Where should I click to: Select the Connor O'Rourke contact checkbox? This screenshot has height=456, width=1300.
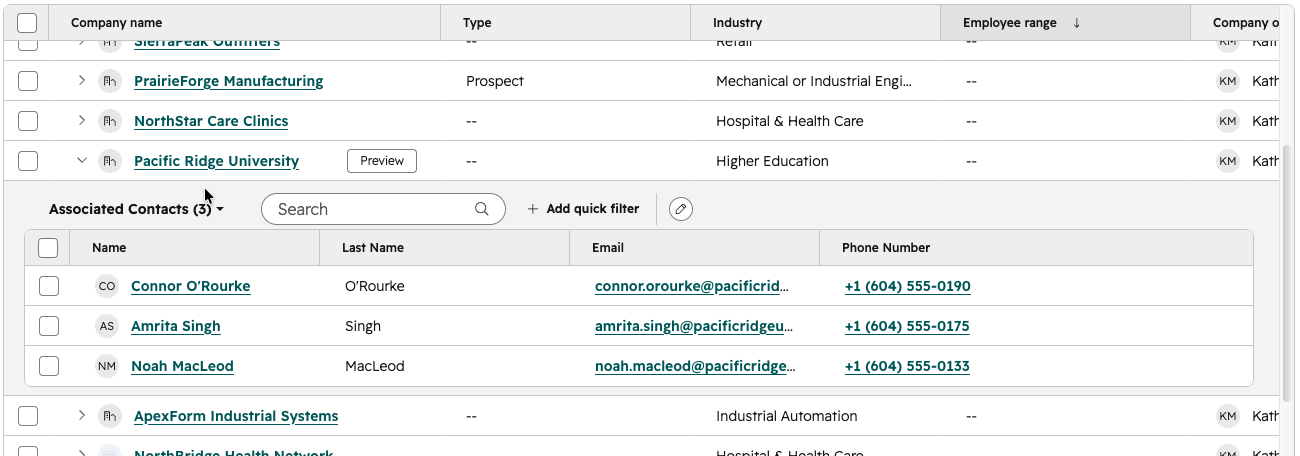pyautogui.click(x=49, y=286)
